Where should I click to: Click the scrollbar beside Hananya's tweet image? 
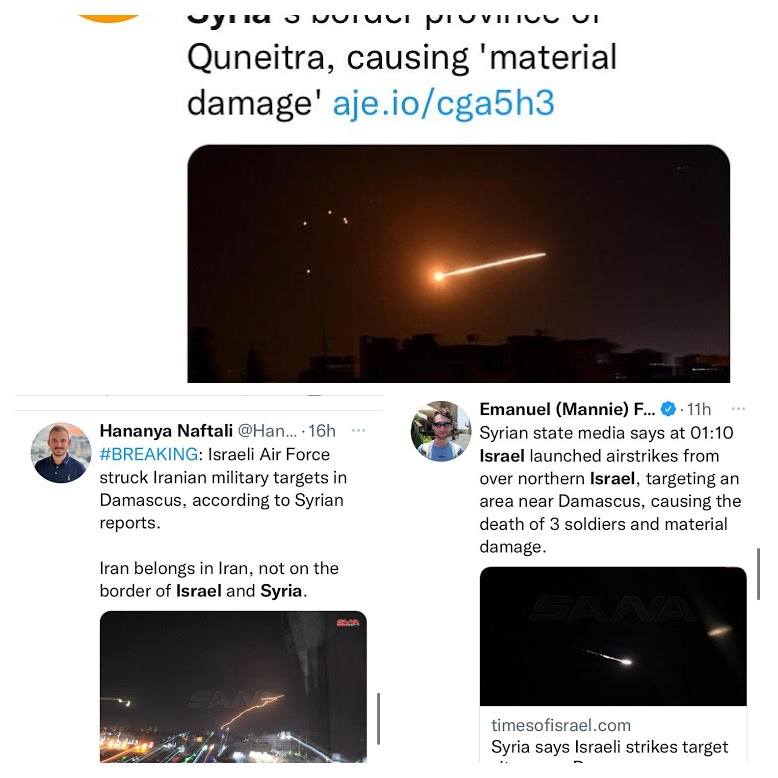pyautogui.click(x=379, y=718)
